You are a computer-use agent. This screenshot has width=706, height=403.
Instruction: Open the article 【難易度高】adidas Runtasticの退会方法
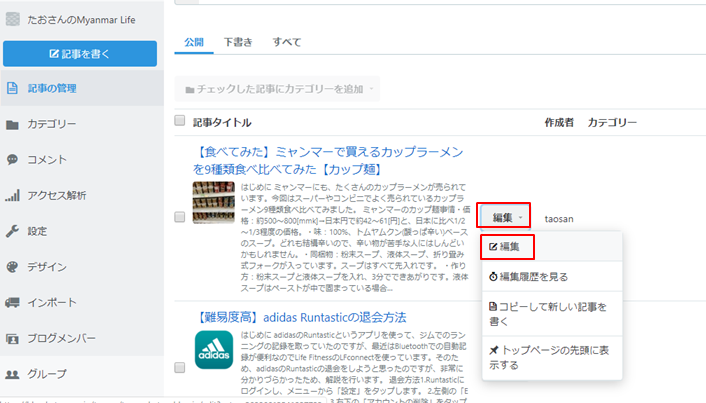300,317
